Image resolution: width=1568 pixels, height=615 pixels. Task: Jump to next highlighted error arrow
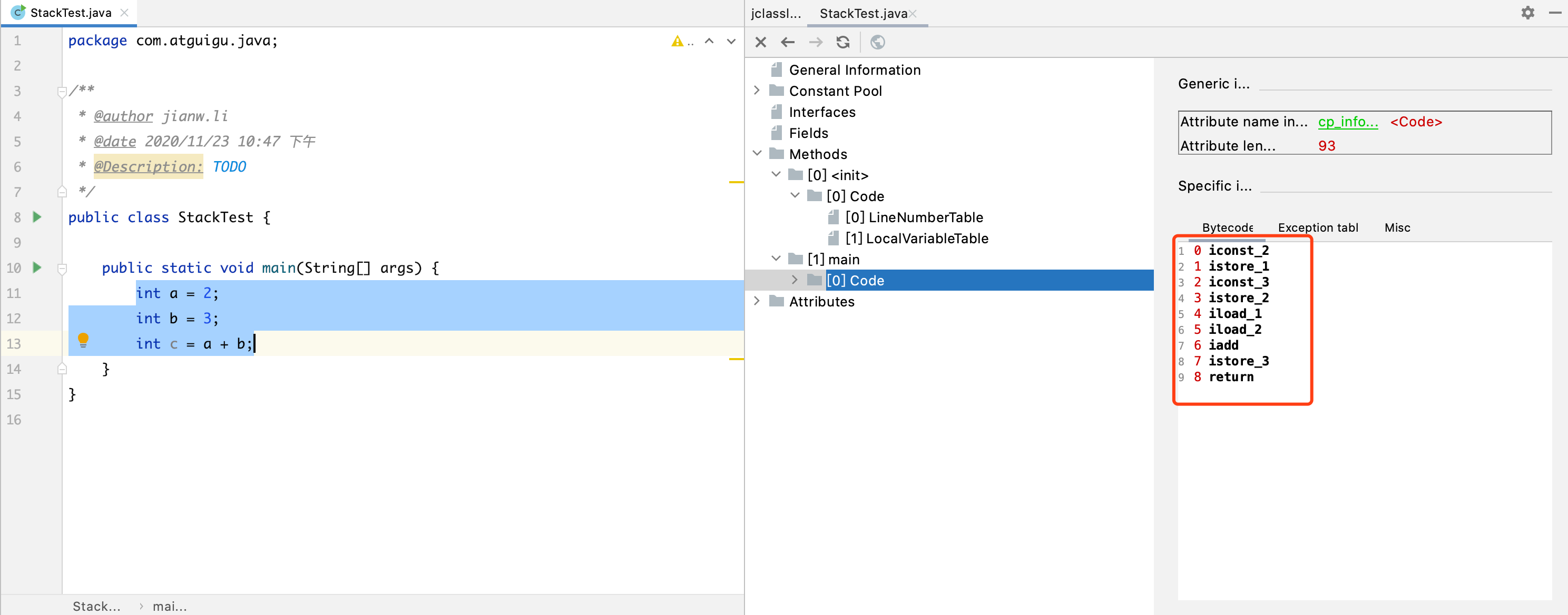click(x=732, y=42)
